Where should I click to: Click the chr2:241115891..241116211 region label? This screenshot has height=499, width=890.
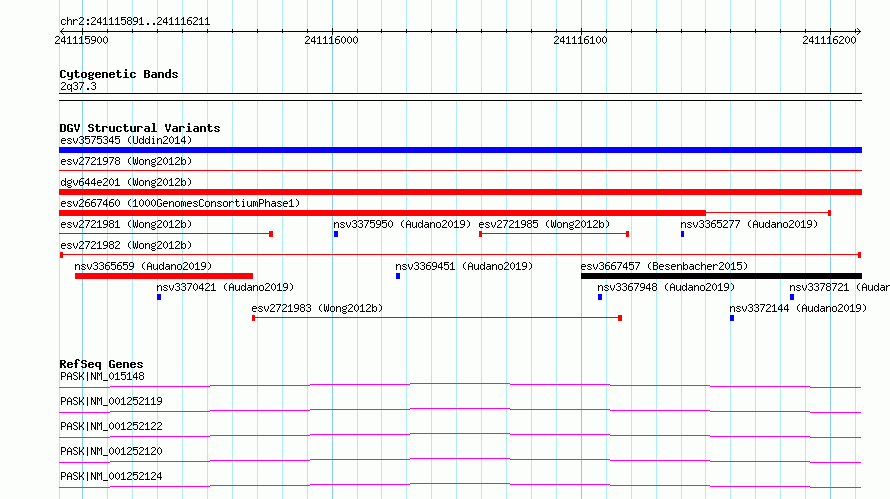point(135,22)
